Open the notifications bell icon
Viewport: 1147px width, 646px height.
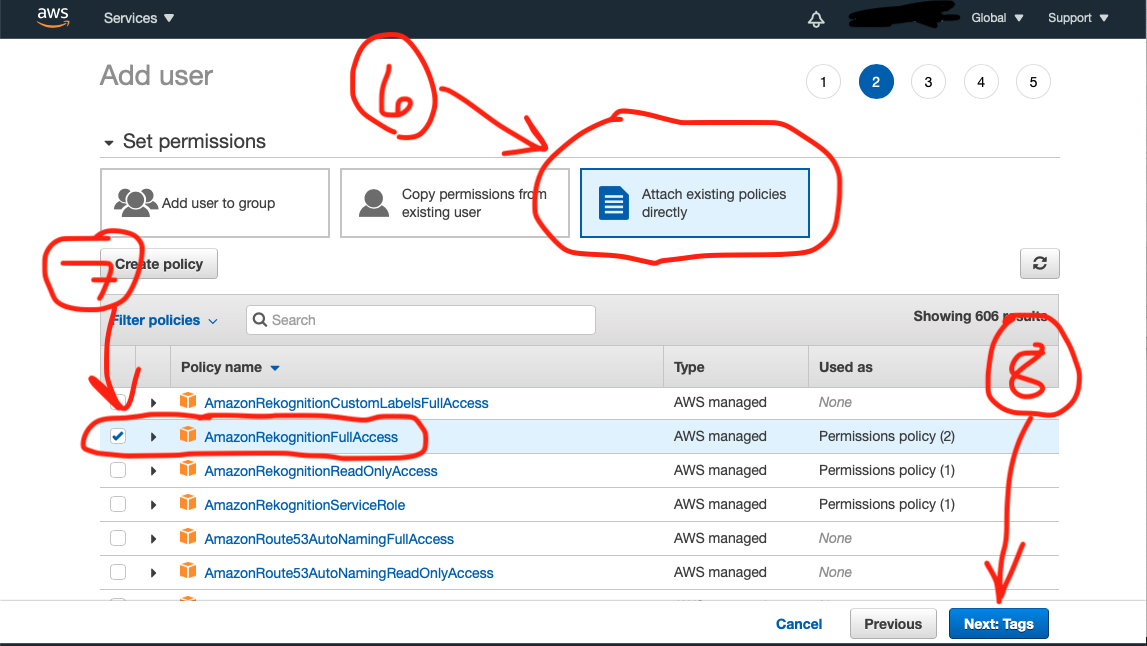816,19
